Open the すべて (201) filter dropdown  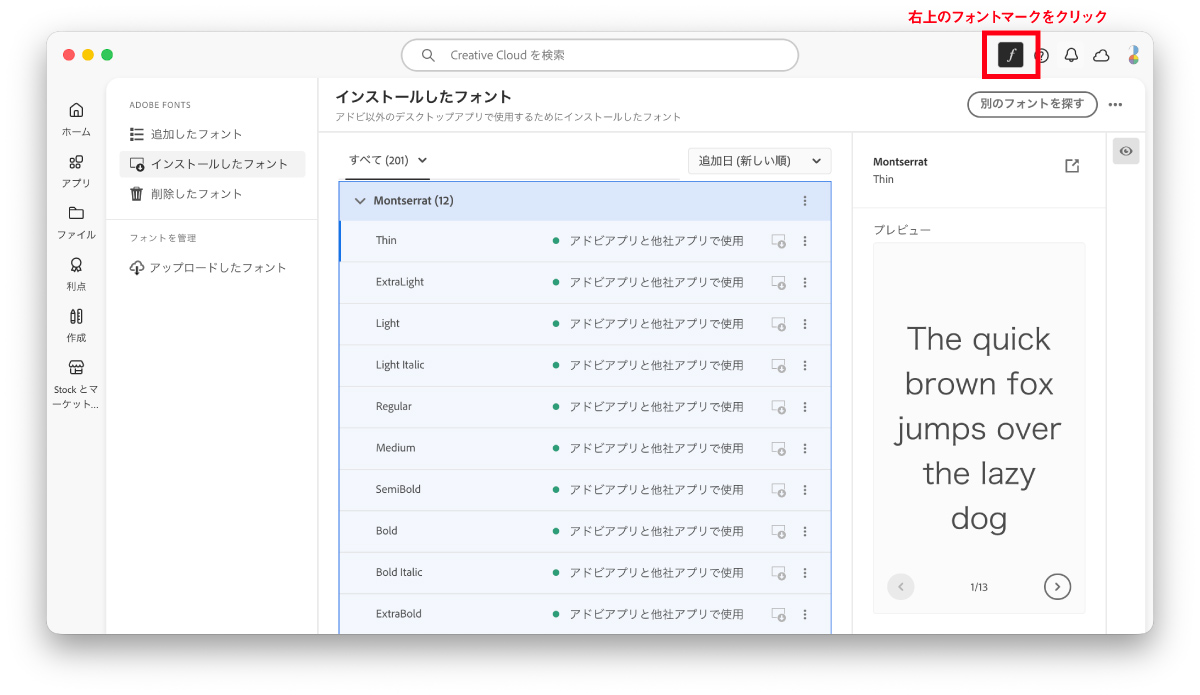click(389, 160)
